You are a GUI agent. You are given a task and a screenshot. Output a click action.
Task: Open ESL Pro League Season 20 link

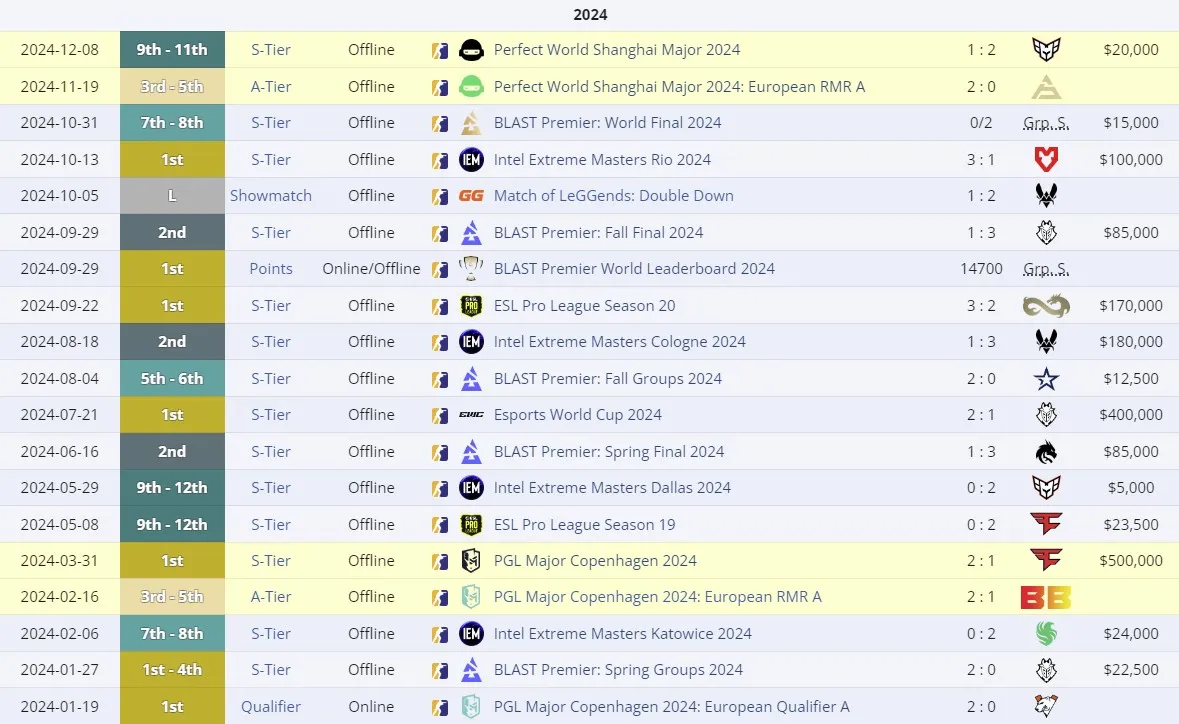pos(584,306)
